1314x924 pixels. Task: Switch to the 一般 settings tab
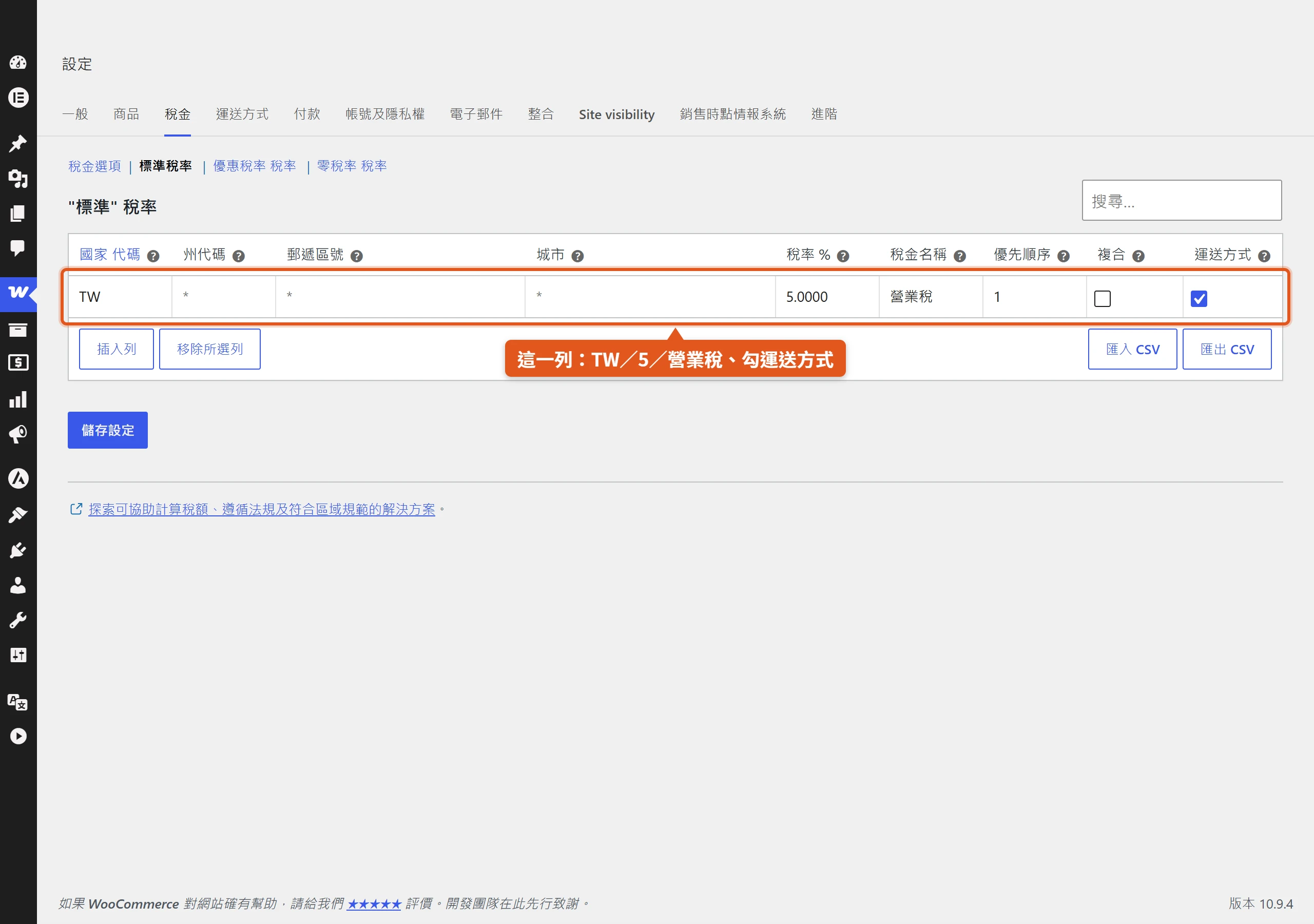75,114
